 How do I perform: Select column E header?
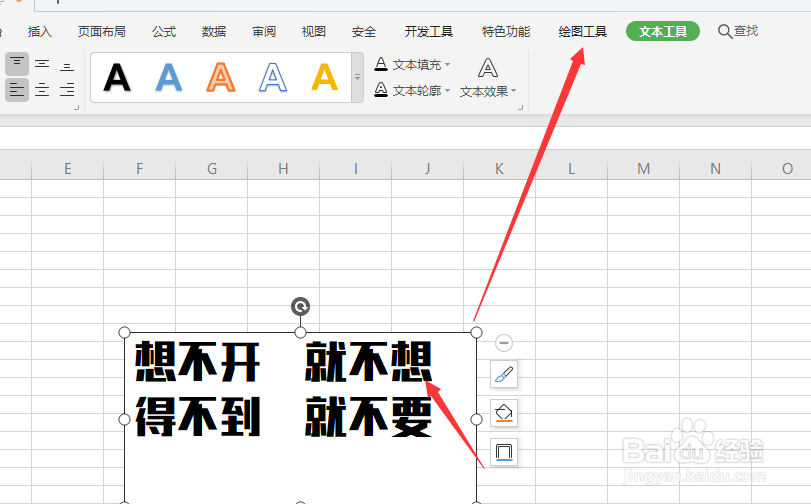(x=67, y=169)
